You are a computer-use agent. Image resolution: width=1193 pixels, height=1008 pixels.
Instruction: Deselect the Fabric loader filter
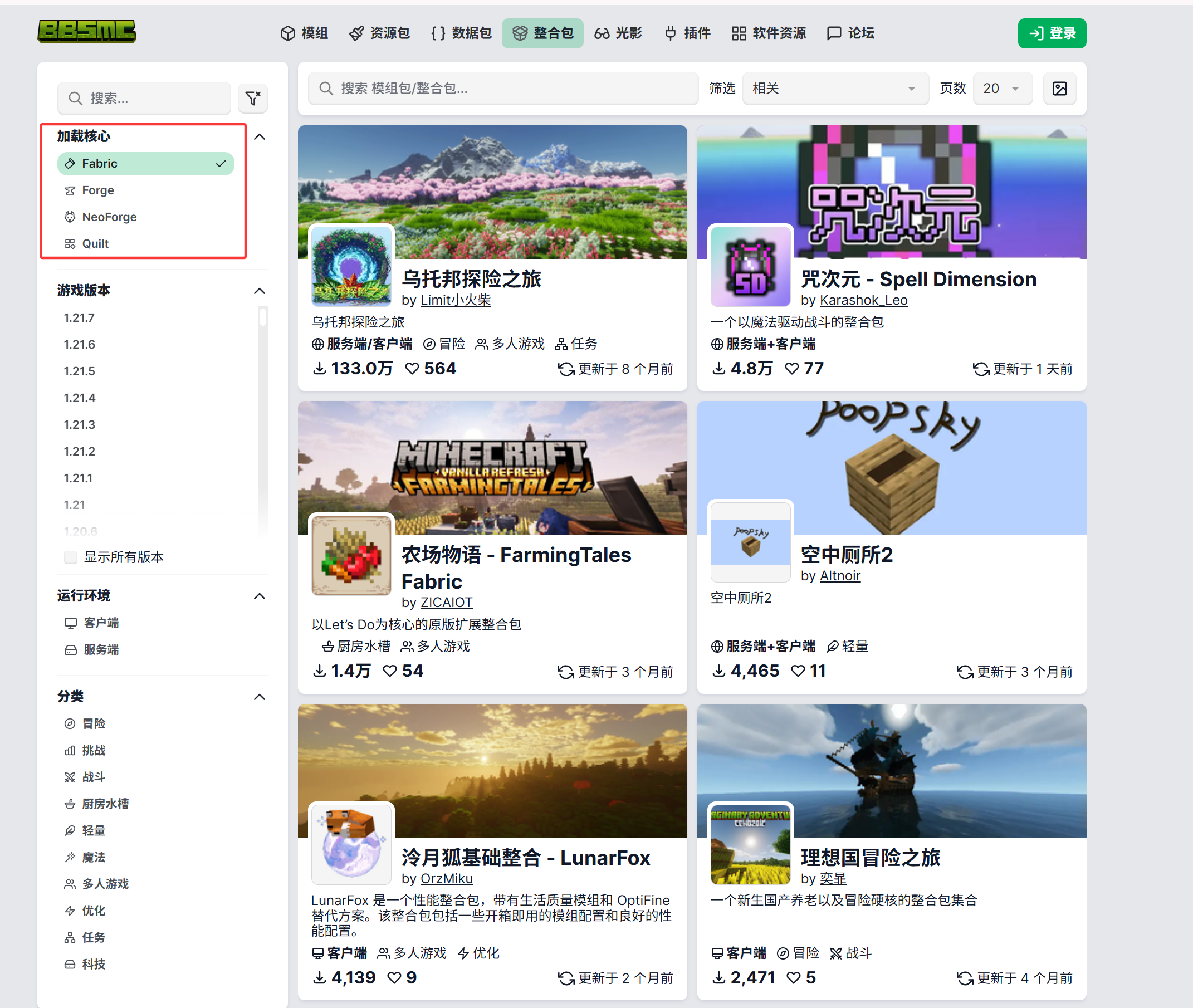click(146, 163)
